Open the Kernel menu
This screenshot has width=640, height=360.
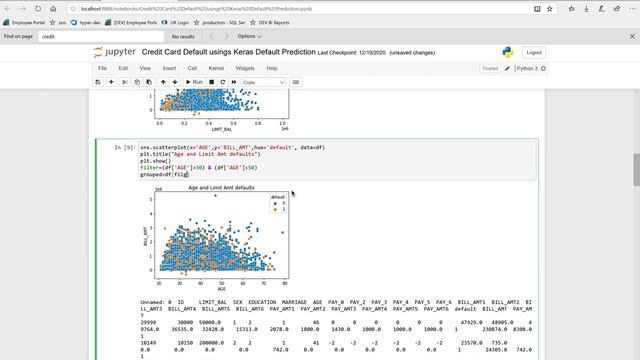click(x=216, y=68)
